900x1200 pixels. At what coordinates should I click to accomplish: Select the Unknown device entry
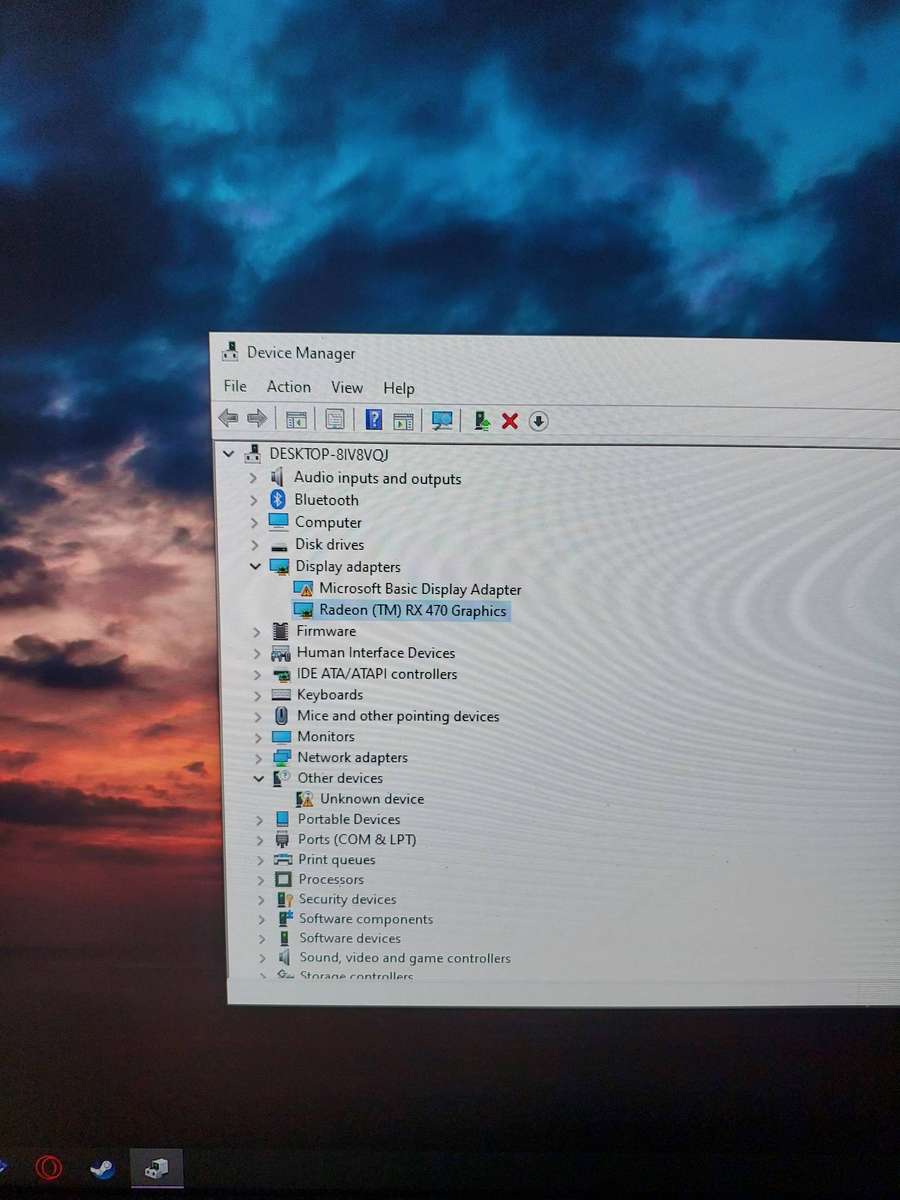[x=371, y=798]
